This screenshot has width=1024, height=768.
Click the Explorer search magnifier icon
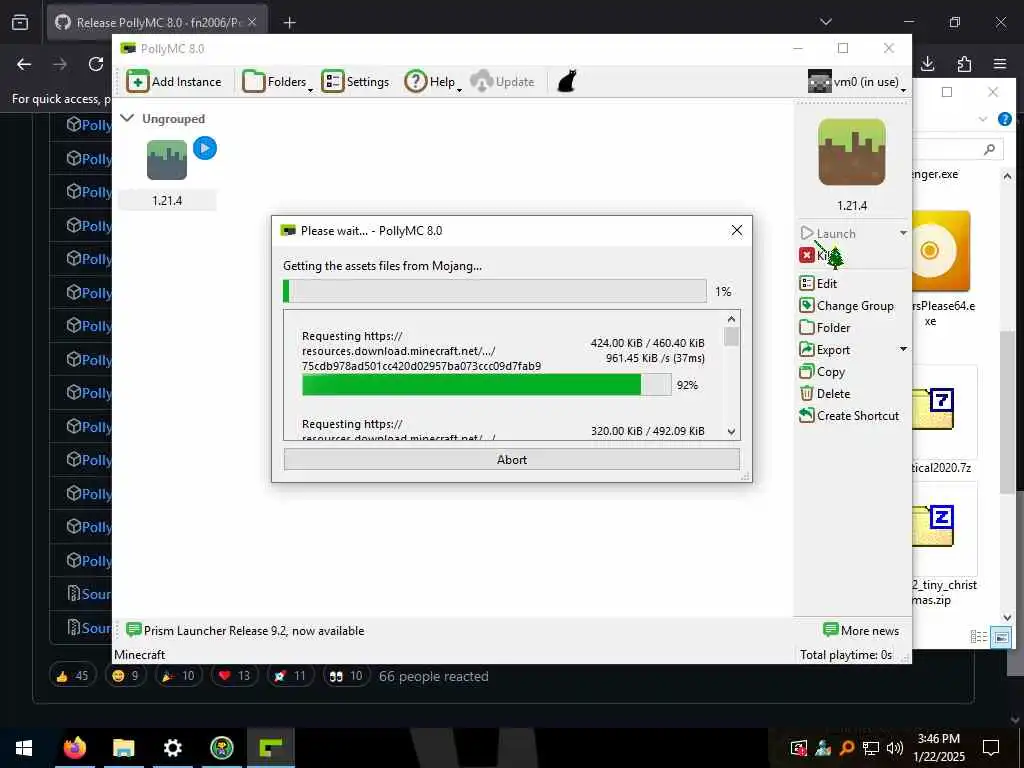pos(989,150)
